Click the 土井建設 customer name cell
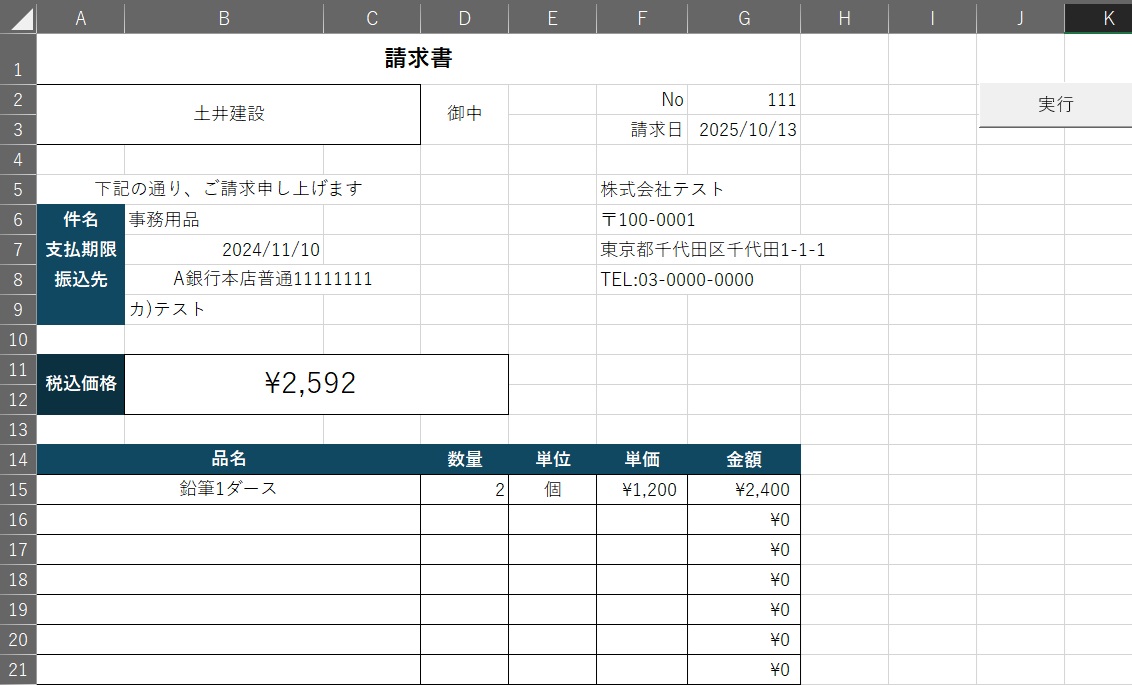The width and height of the screenshot is (1132, 685). 229,114
